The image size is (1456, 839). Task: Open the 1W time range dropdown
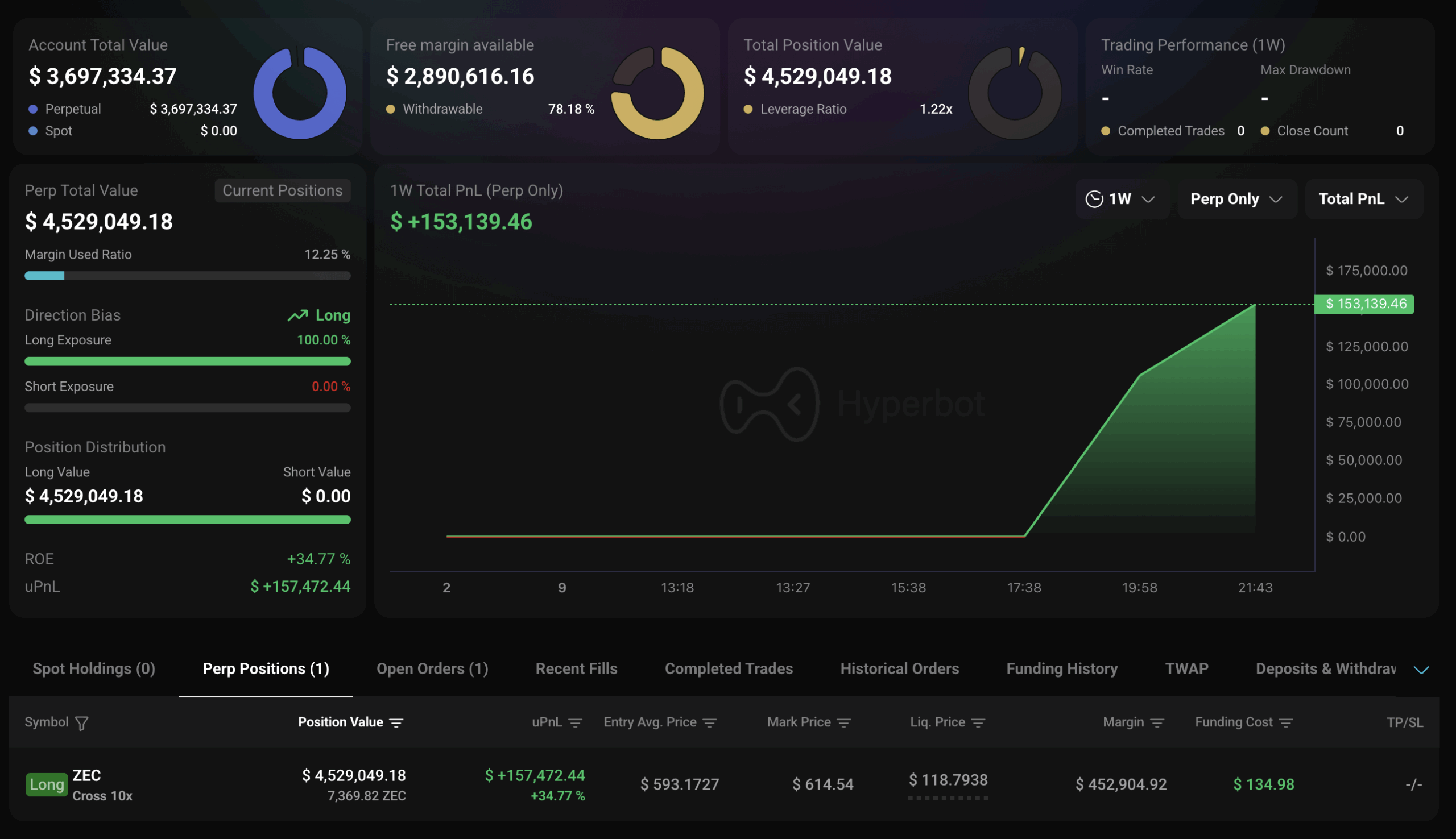pos(1121,200)
